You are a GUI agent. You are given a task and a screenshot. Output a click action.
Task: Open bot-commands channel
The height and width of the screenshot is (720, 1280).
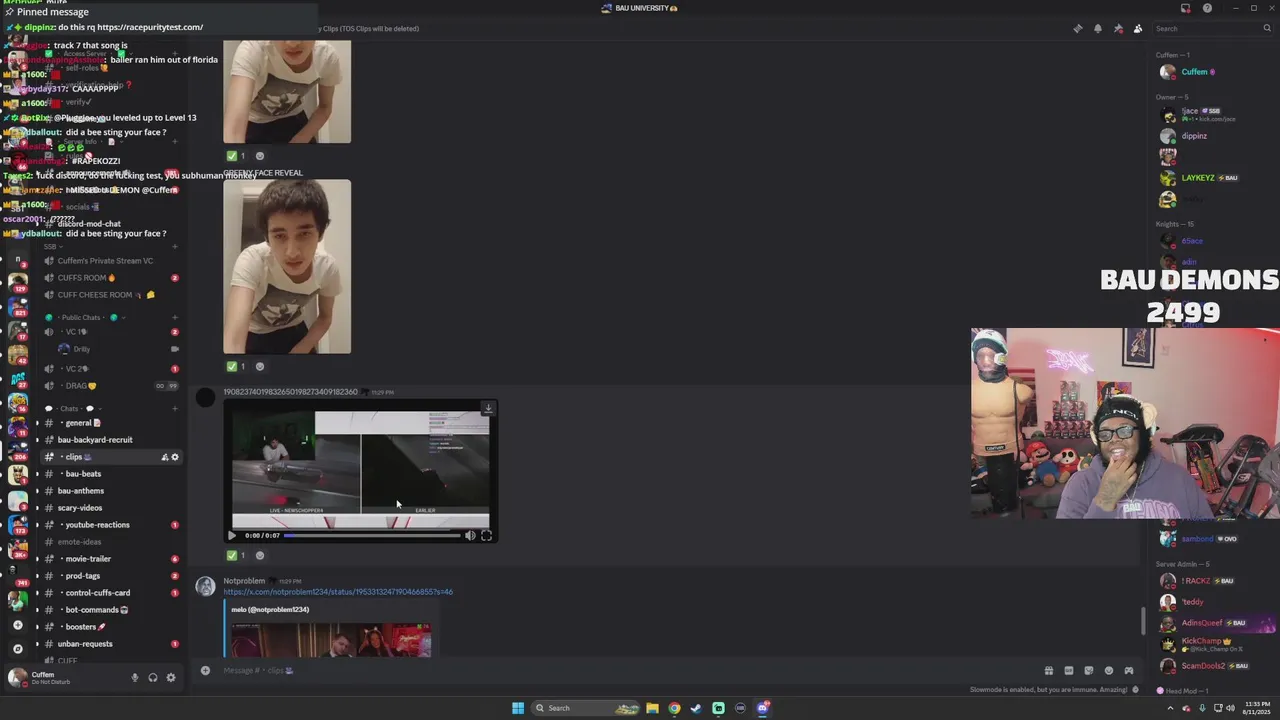[110, 610]
